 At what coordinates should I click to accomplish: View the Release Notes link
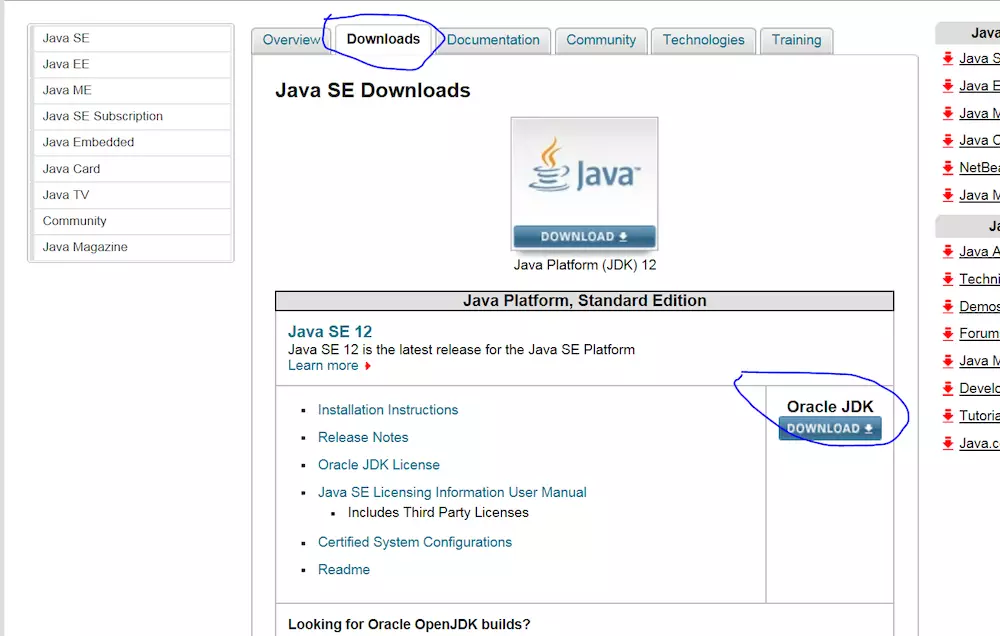coord(363,437)
